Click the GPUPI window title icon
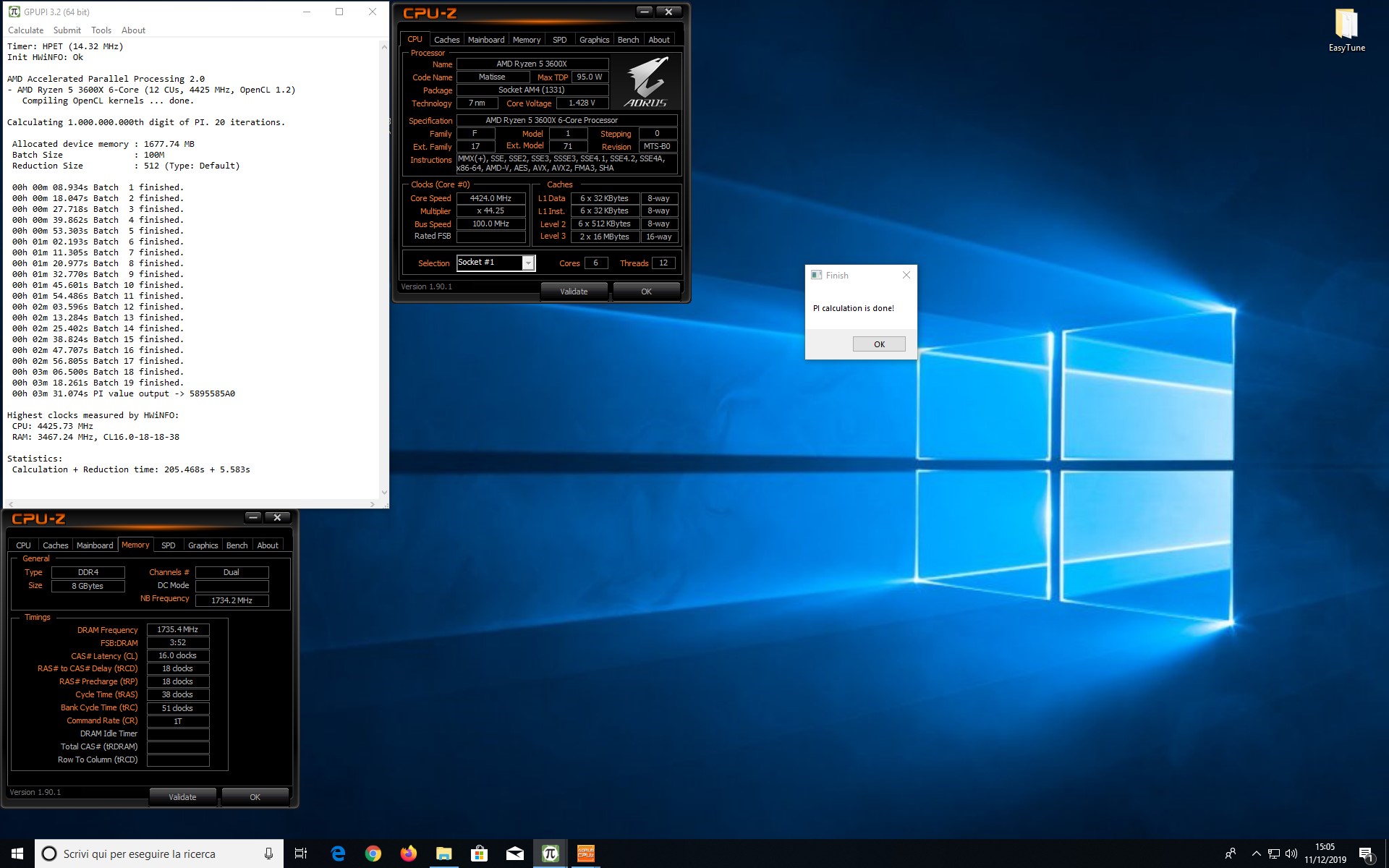1389x868 pixels. click(x=14, y=12)
